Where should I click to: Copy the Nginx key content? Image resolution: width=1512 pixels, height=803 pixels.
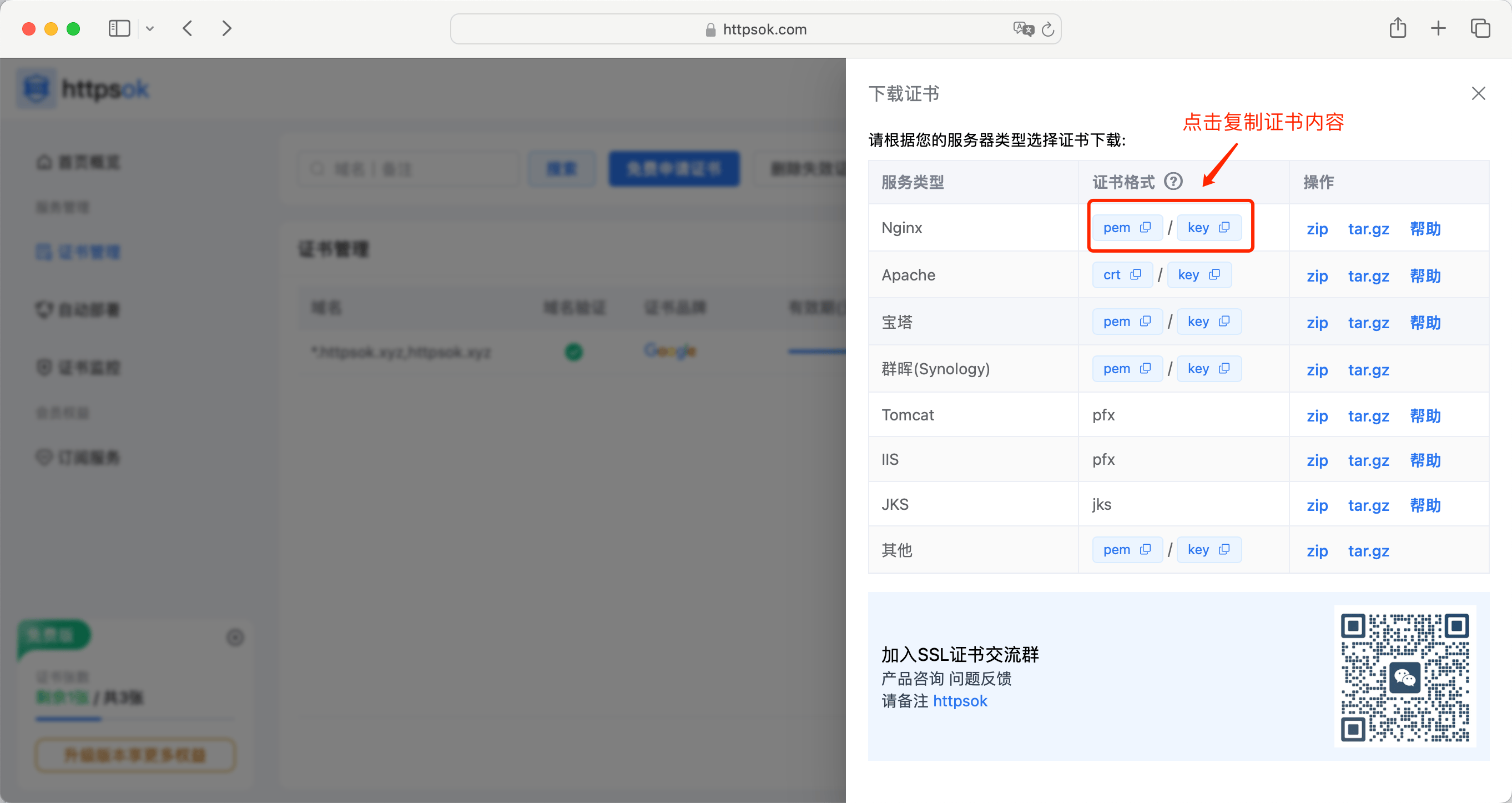click(x=1208, y=228)
